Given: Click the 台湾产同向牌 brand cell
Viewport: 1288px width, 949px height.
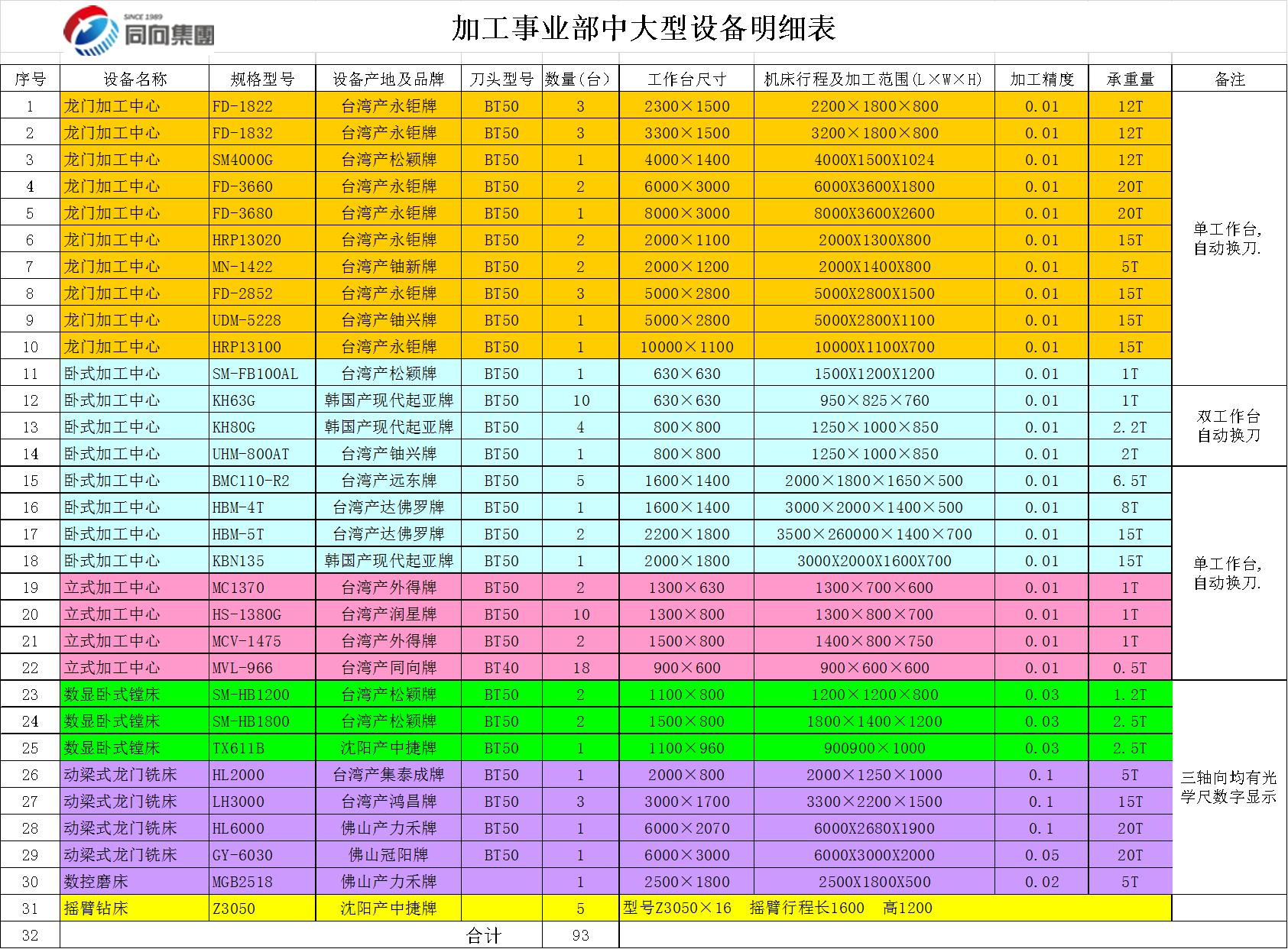Looking at the screenshot, I should point(388,667).
